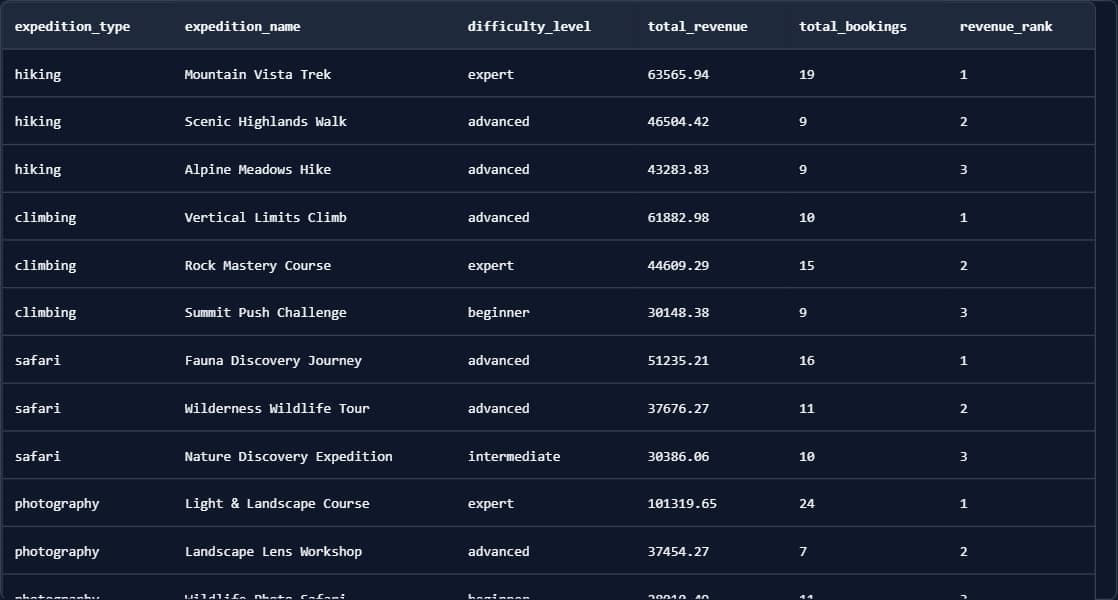The width and height of the screenshot is (1118, 600).
Task: Click the Vertical Limits Climb entry
Action: coord(265,218)
